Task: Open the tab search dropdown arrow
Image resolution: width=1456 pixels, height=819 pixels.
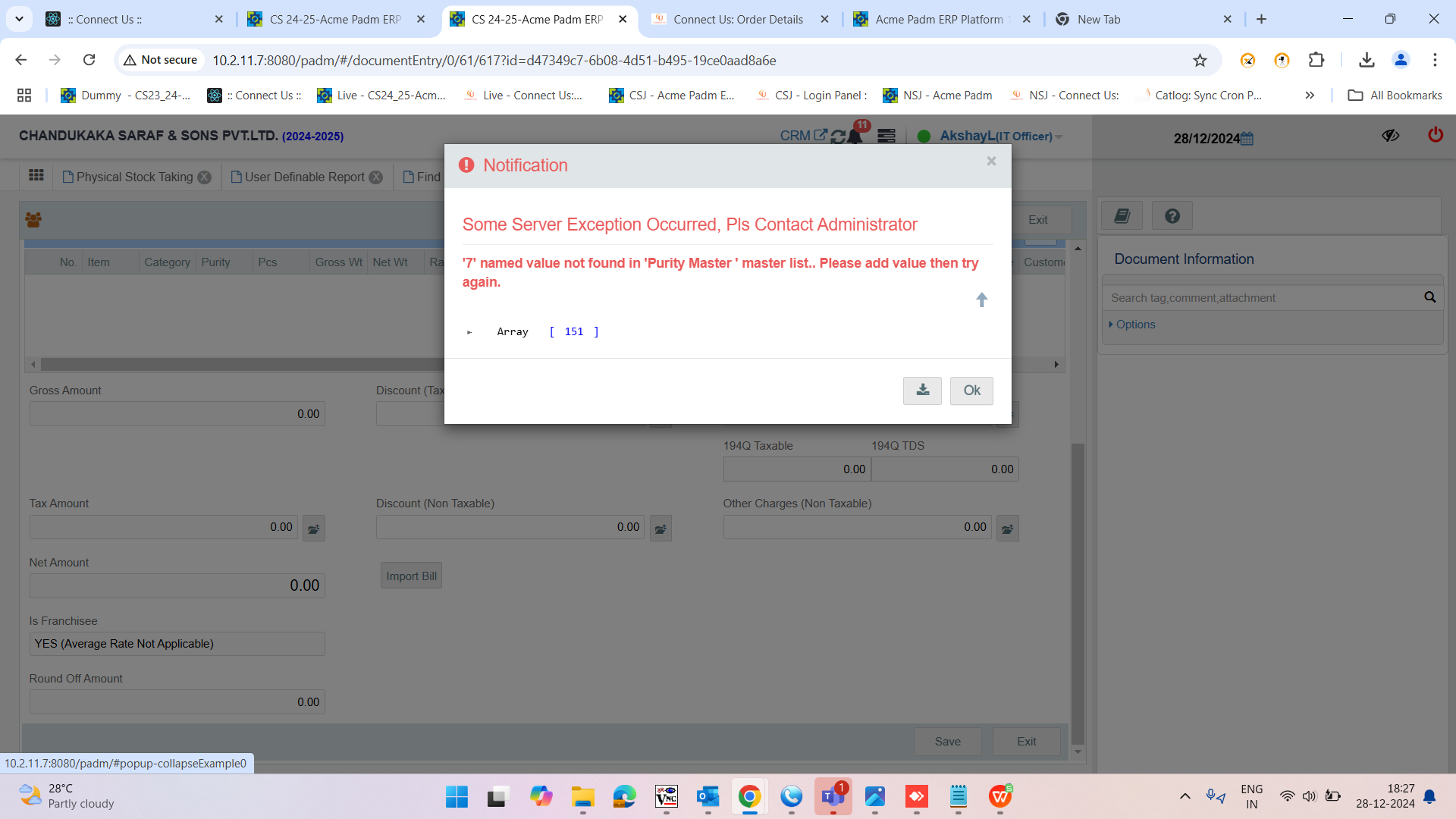Action: (19, 19)
